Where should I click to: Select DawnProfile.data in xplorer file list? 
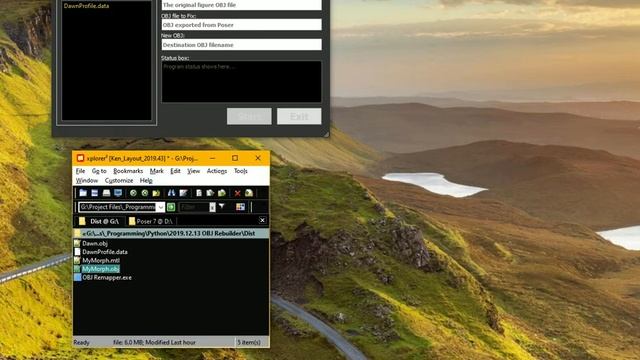(x=105, y=252)
